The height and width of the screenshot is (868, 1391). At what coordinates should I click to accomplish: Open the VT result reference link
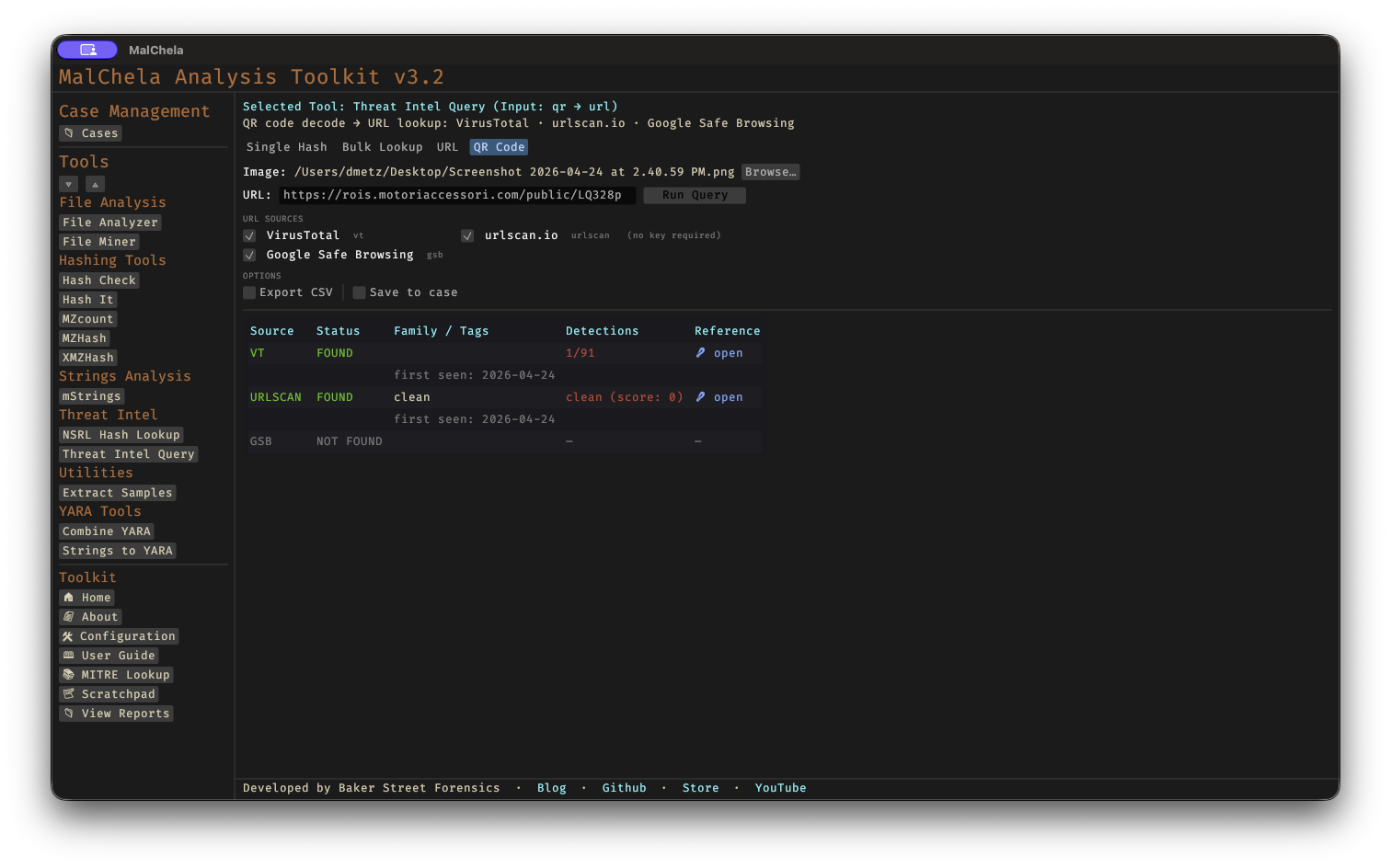719,353
